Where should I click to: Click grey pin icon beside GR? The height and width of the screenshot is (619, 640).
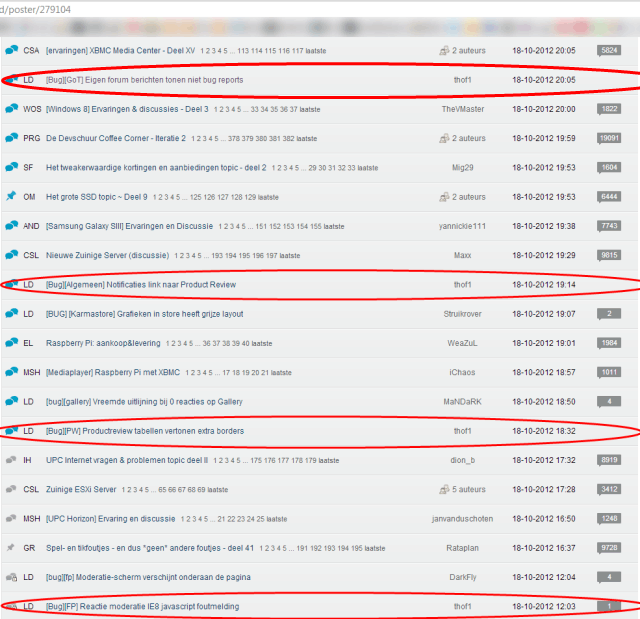[x=11, y=547]
